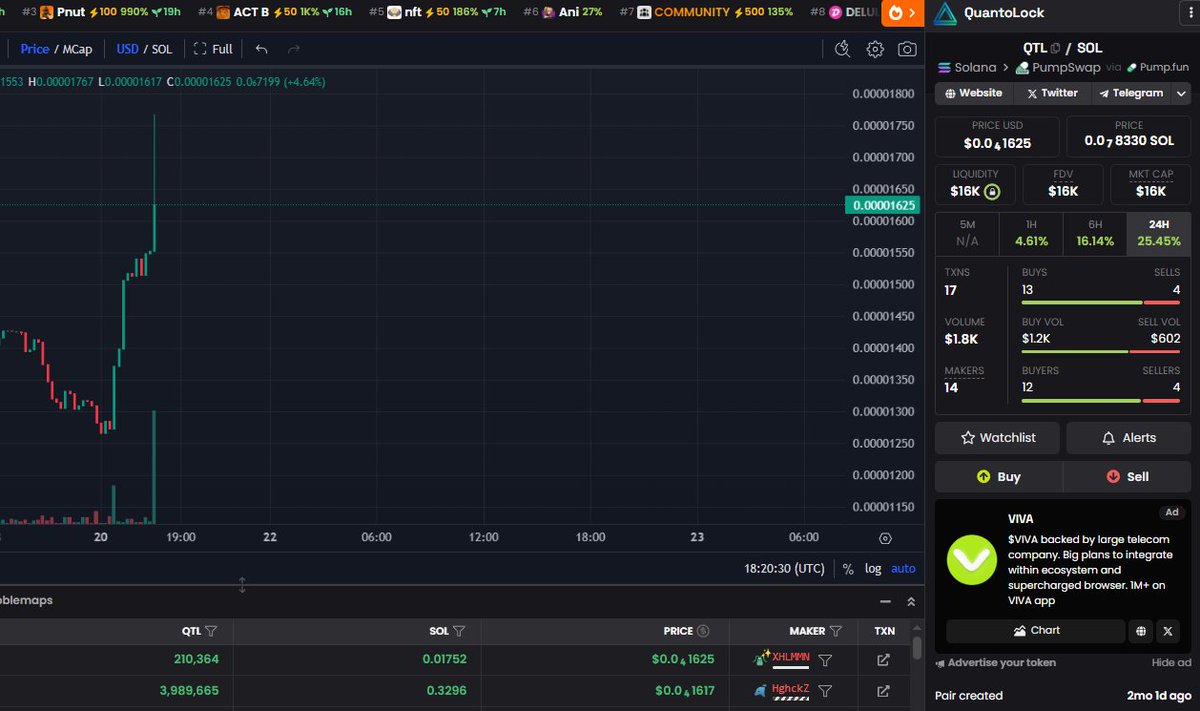Toggle Full screen chart mode
The image size is (1200, 711).
click(213, 49)
